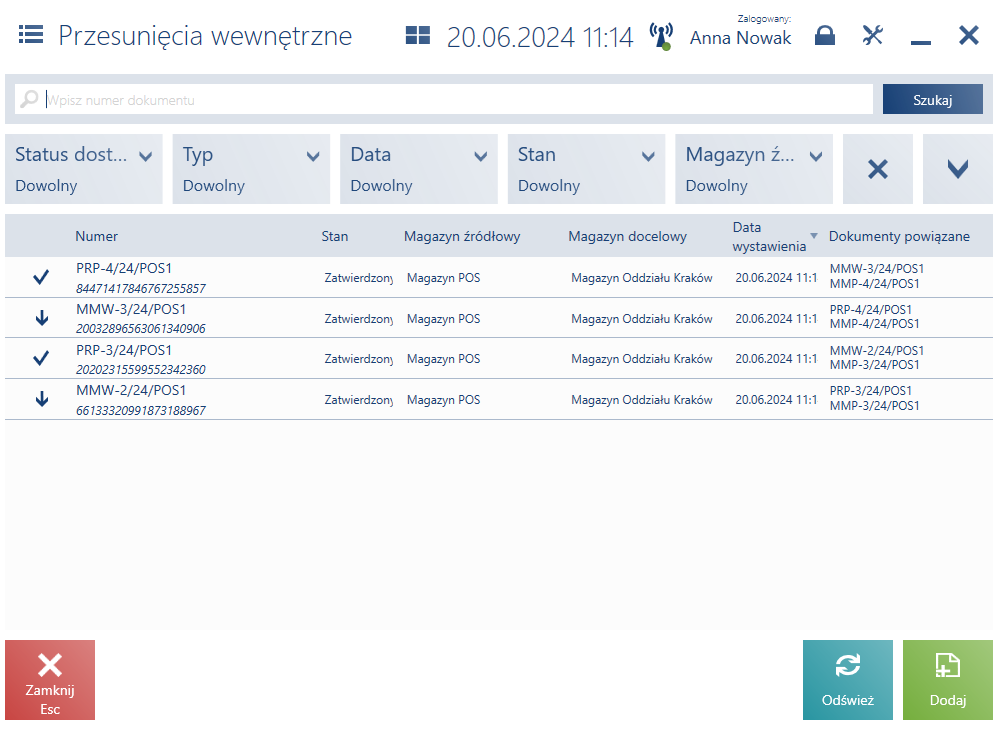Sort by Data wystawienia column header
Screen dimensions: 999x730
pos(769,236)
